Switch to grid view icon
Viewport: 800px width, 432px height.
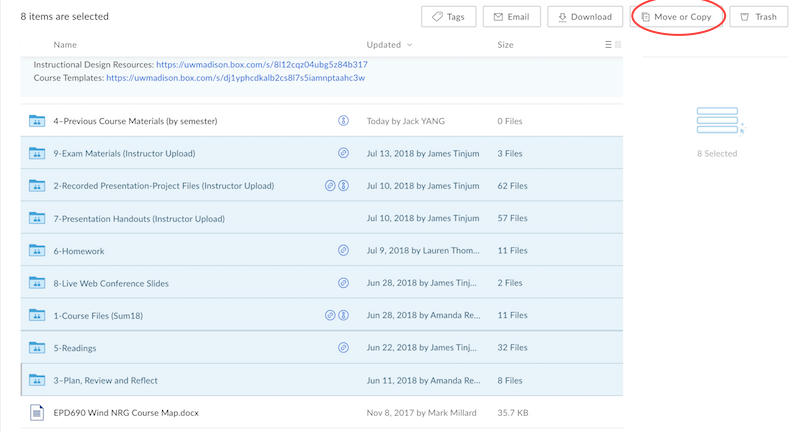click(x=618, y=45)
